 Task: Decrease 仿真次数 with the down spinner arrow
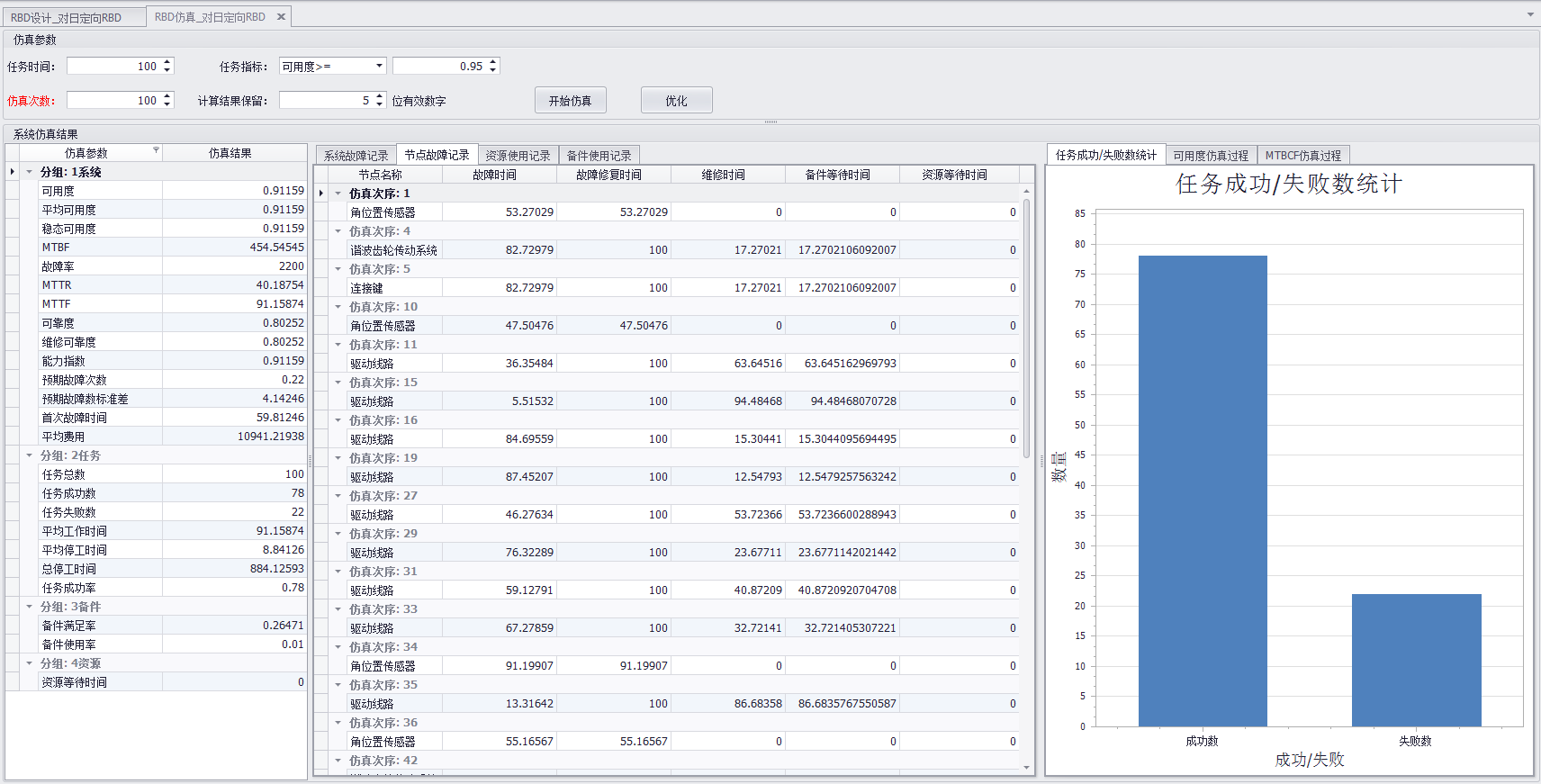[167, 104]
